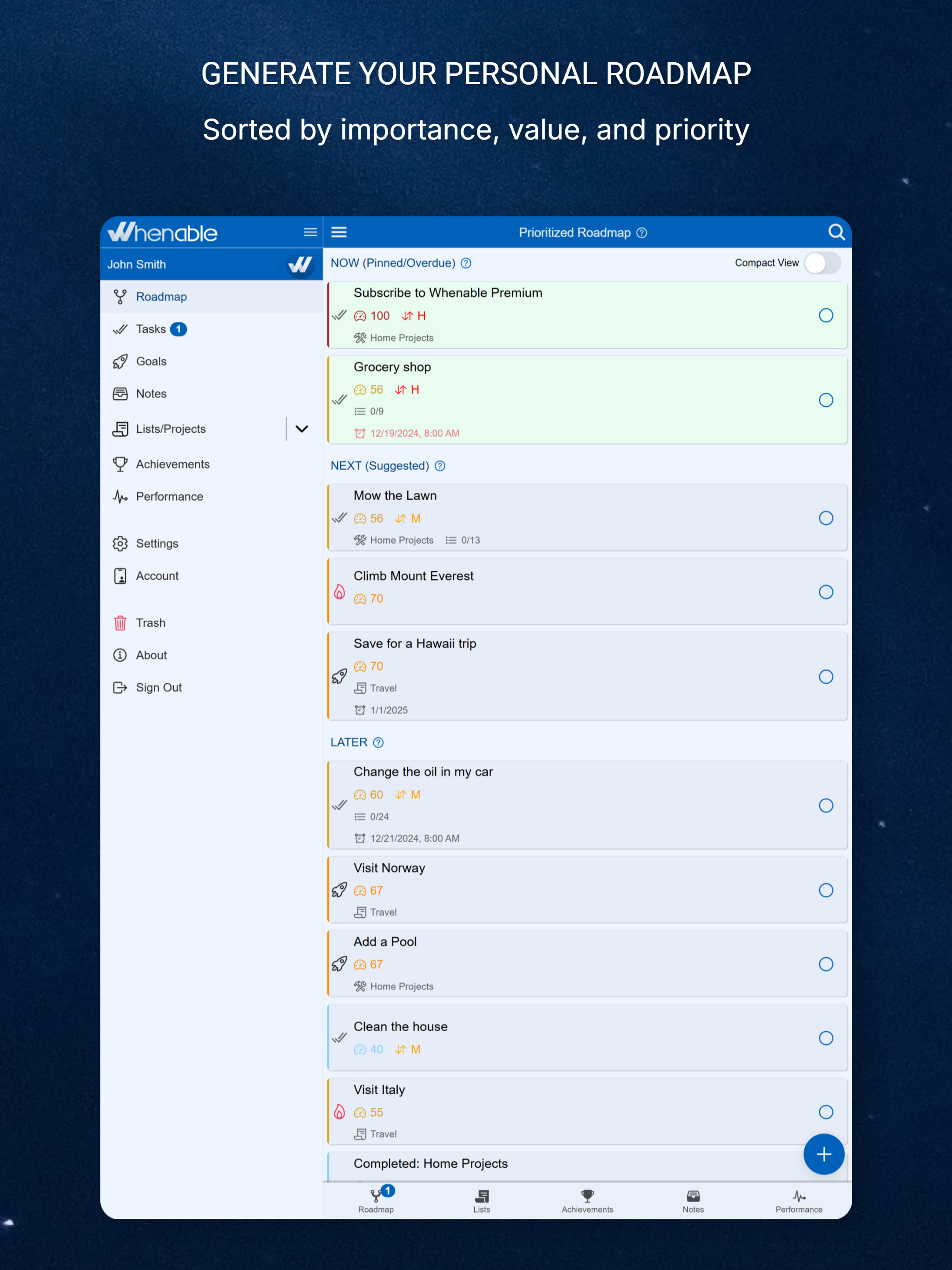Click the 0/13 subtask count on Mow the Lawn
This screenshot has height=1270, width=952.
470,540
